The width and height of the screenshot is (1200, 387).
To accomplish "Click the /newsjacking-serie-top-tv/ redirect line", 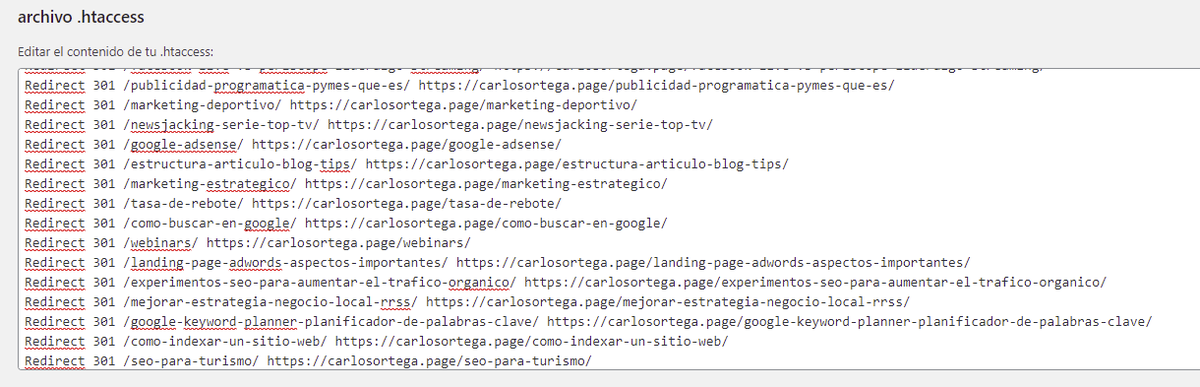I will 368,125.
